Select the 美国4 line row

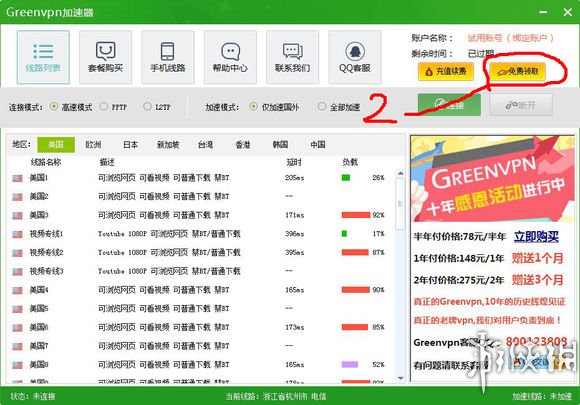click(x=200, y=290)
